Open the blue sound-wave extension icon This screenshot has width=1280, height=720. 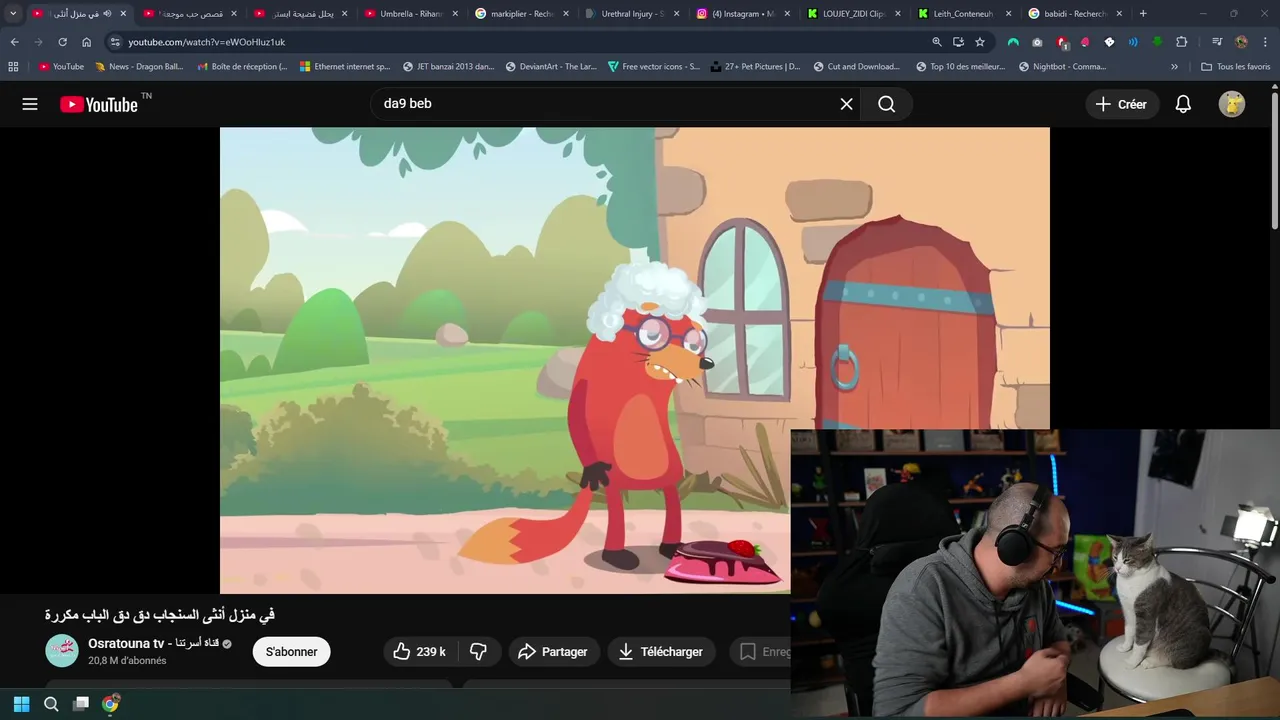point(1133,42)
